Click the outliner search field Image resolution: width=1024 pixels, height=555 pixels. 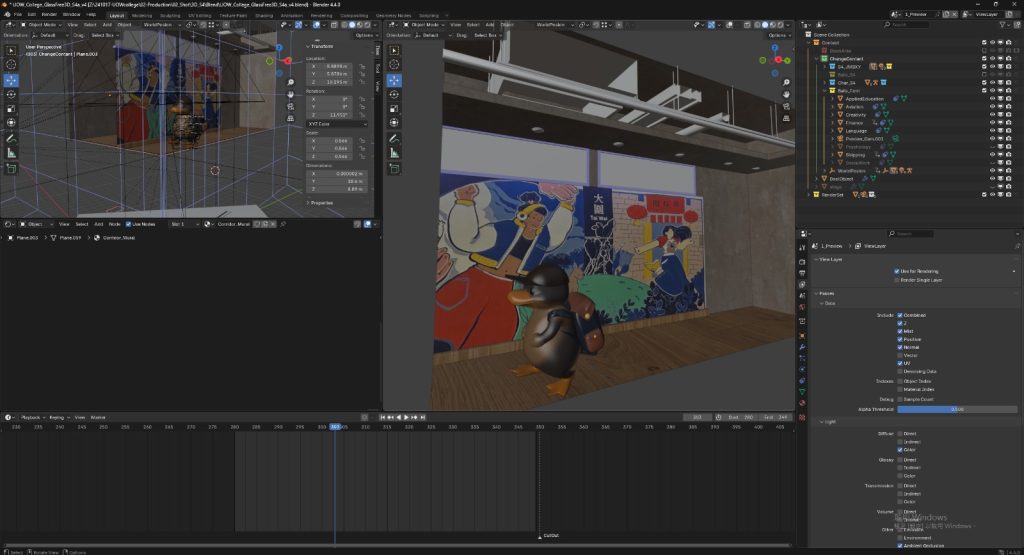905,24
